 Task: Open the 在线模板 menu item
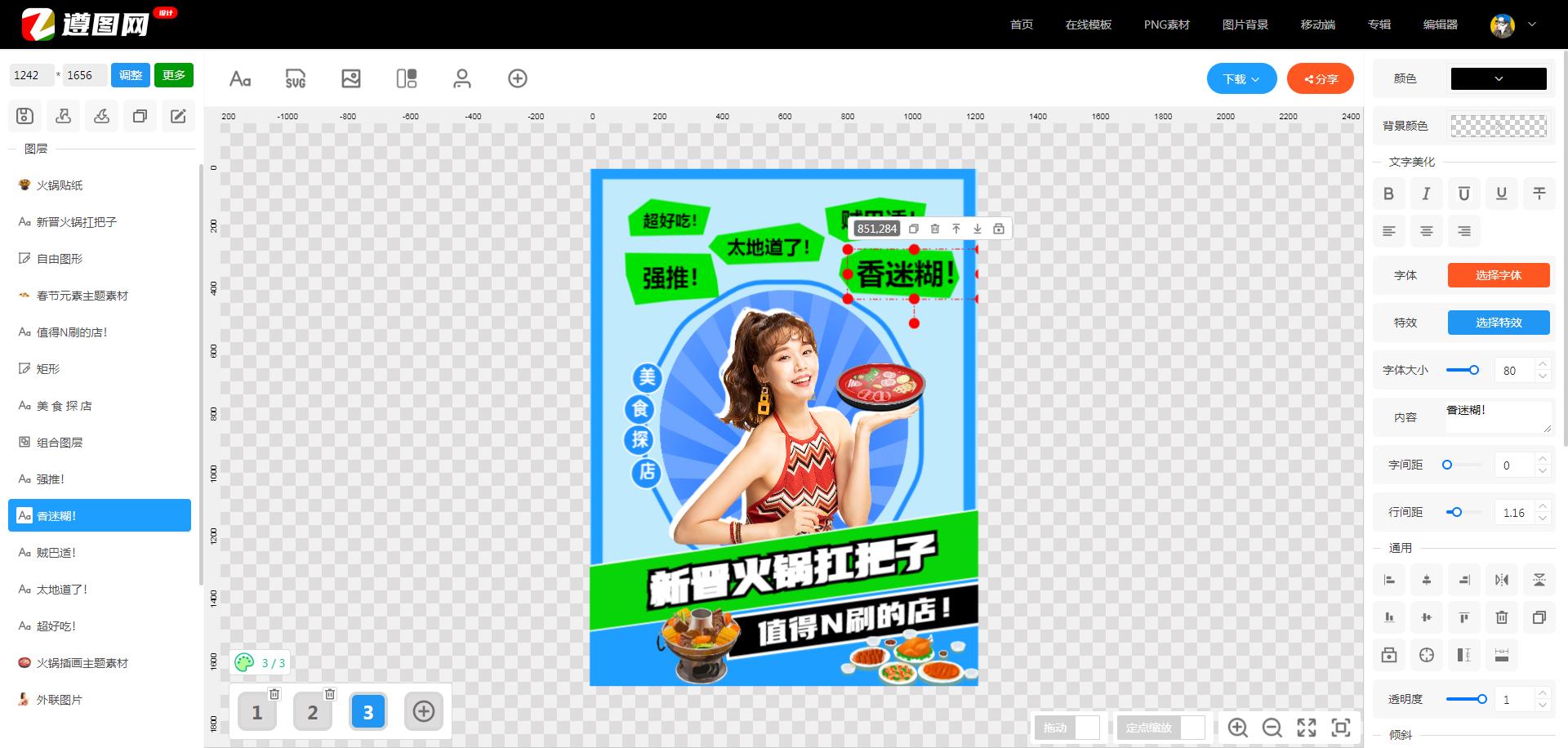1088,24
